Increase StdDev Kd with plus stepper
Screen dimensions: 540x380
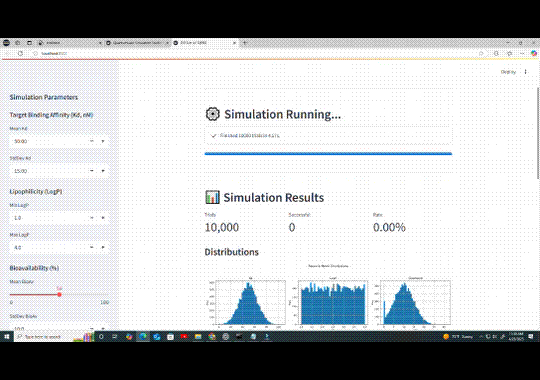103,171
